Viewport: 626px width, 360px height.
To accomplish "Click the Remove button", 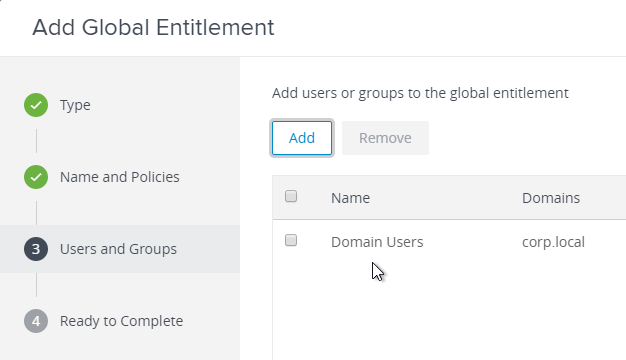I will (x=385, y=138).
